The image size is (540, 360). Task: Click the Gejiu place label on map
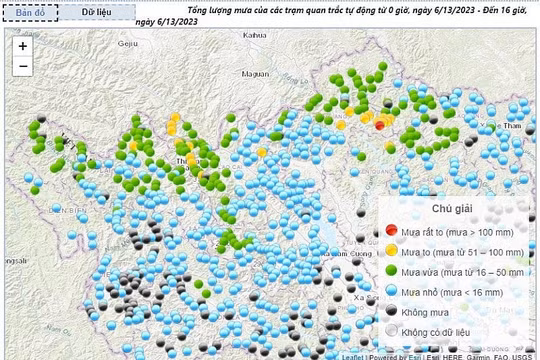(x=128, y=44)
